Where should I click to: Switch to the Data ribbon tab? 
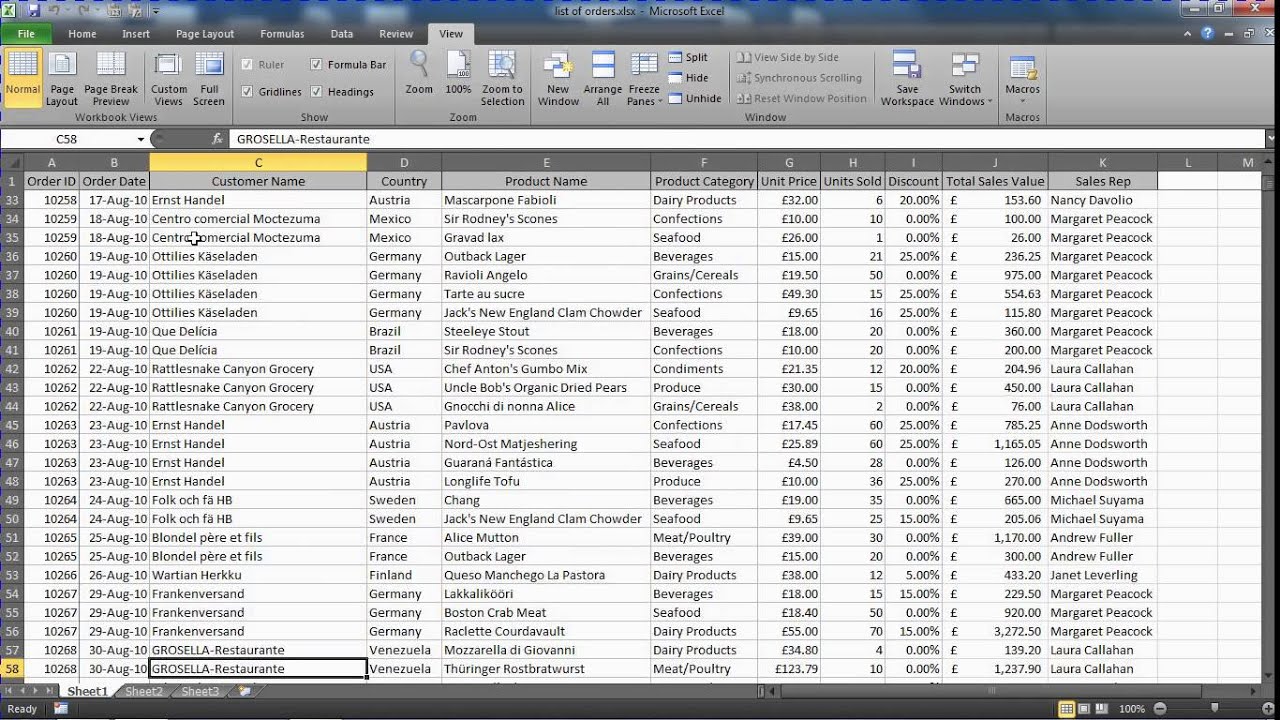point(342,34)
